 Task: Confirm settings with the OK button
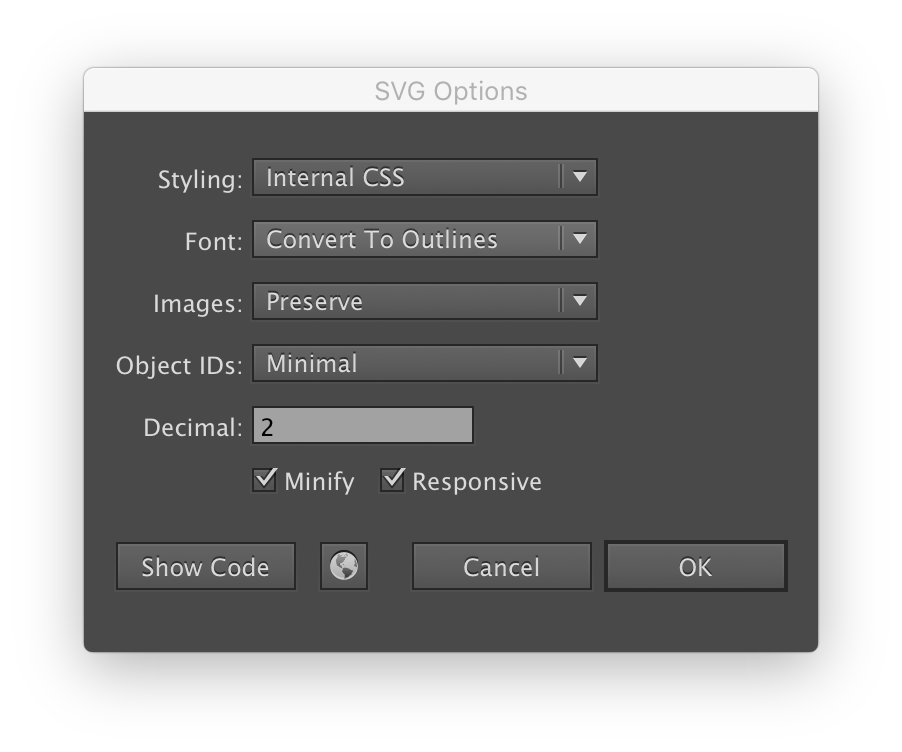pyautogui.click(x=695, y=566)
